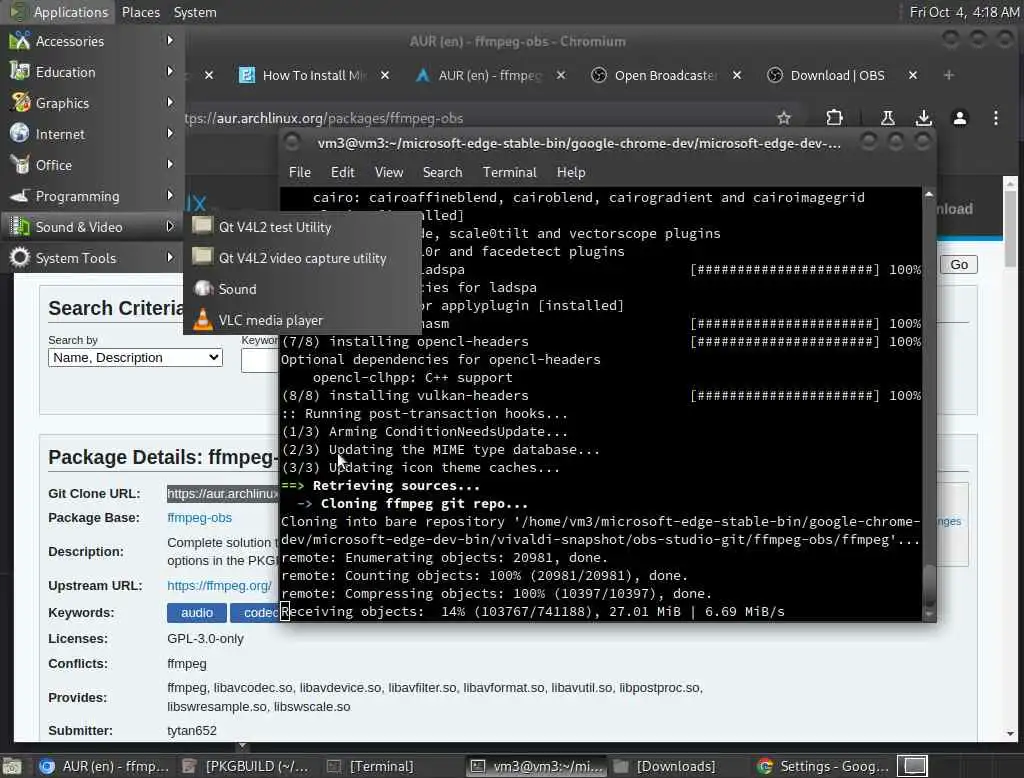The image size is (1024, 778).
Task: Close the How To Install tab
Action: click(385, 75)
